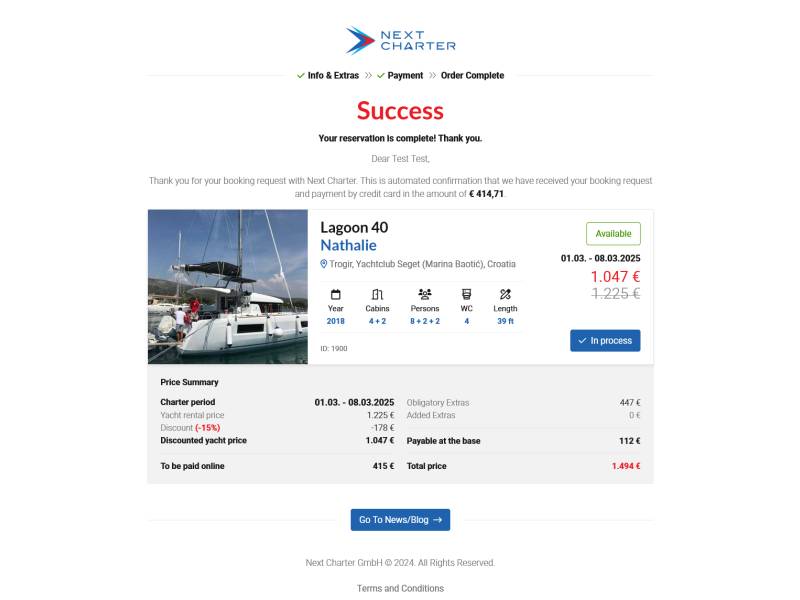Viewport: 800px width, 600px height.
Task: Click the WC toilet icon
Action: click(x=466, y=294)
